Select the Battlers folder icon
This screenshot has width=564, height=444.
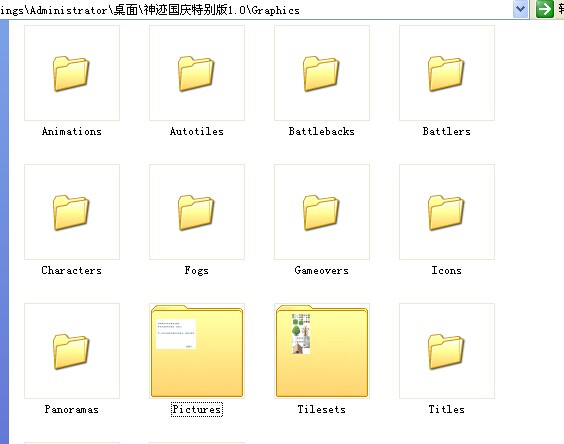click(446, 73)
